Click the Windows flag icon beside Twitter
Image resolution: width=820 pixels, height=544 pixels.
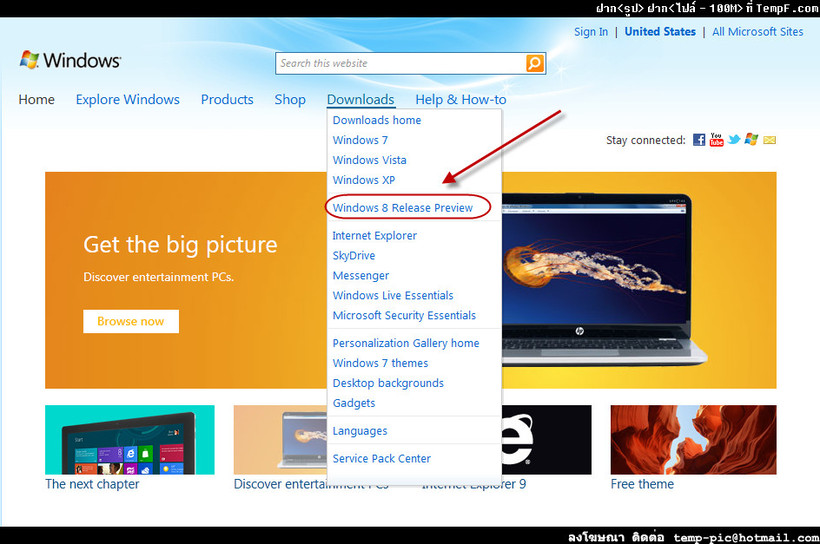[x=751, y=139]
